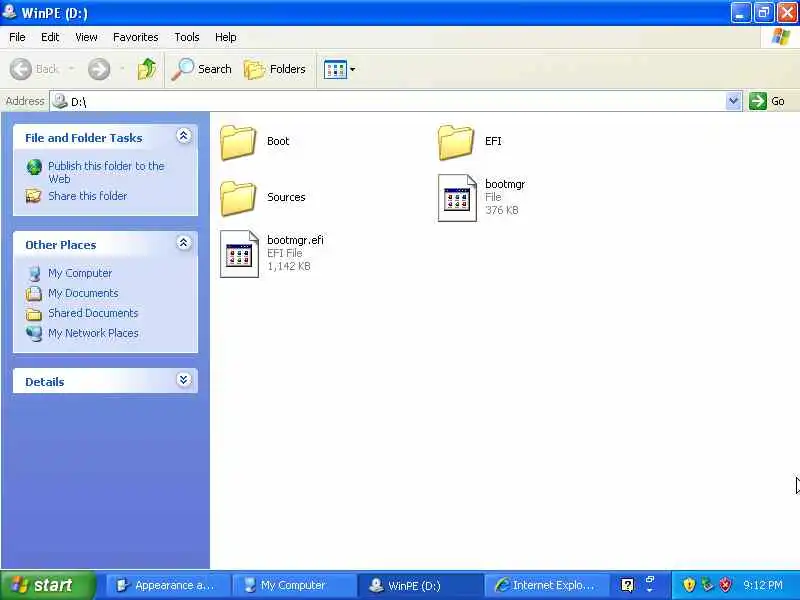Click the Search toolbar button

(202, 69)
